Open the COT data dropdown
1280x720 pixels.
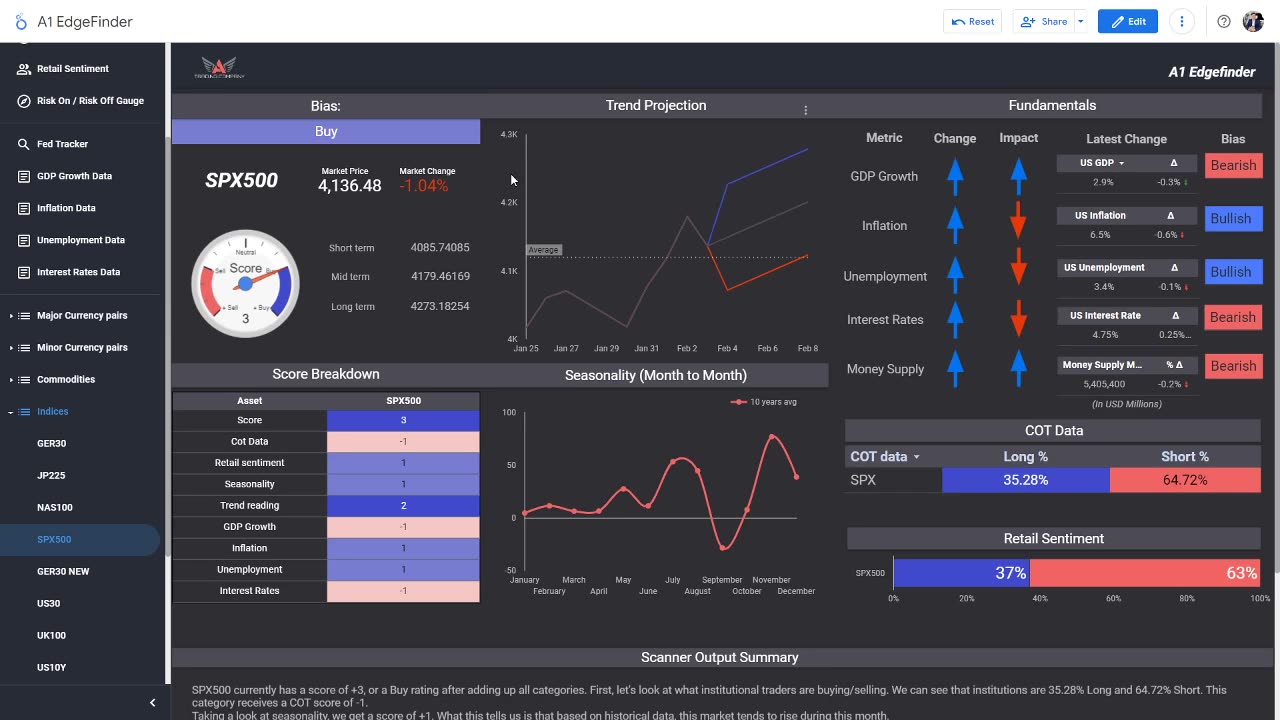pyautogui.click(x=916, y=457)
